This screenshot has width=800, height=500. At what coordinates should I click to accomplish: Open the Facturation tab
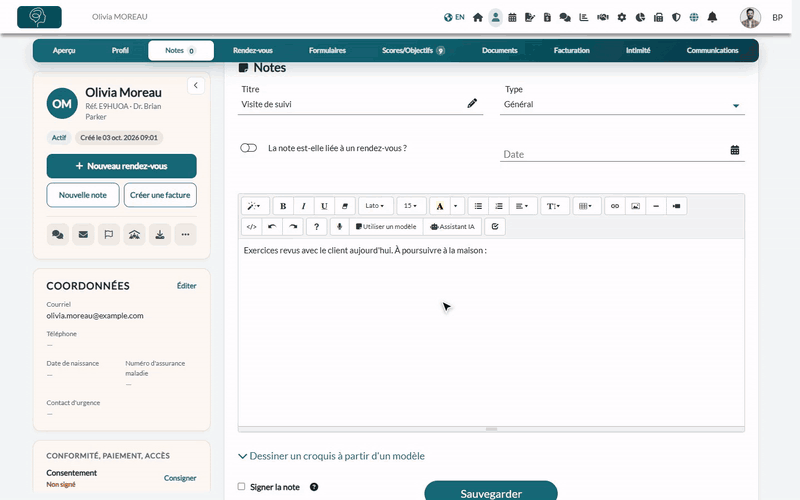tap(571, 51)
